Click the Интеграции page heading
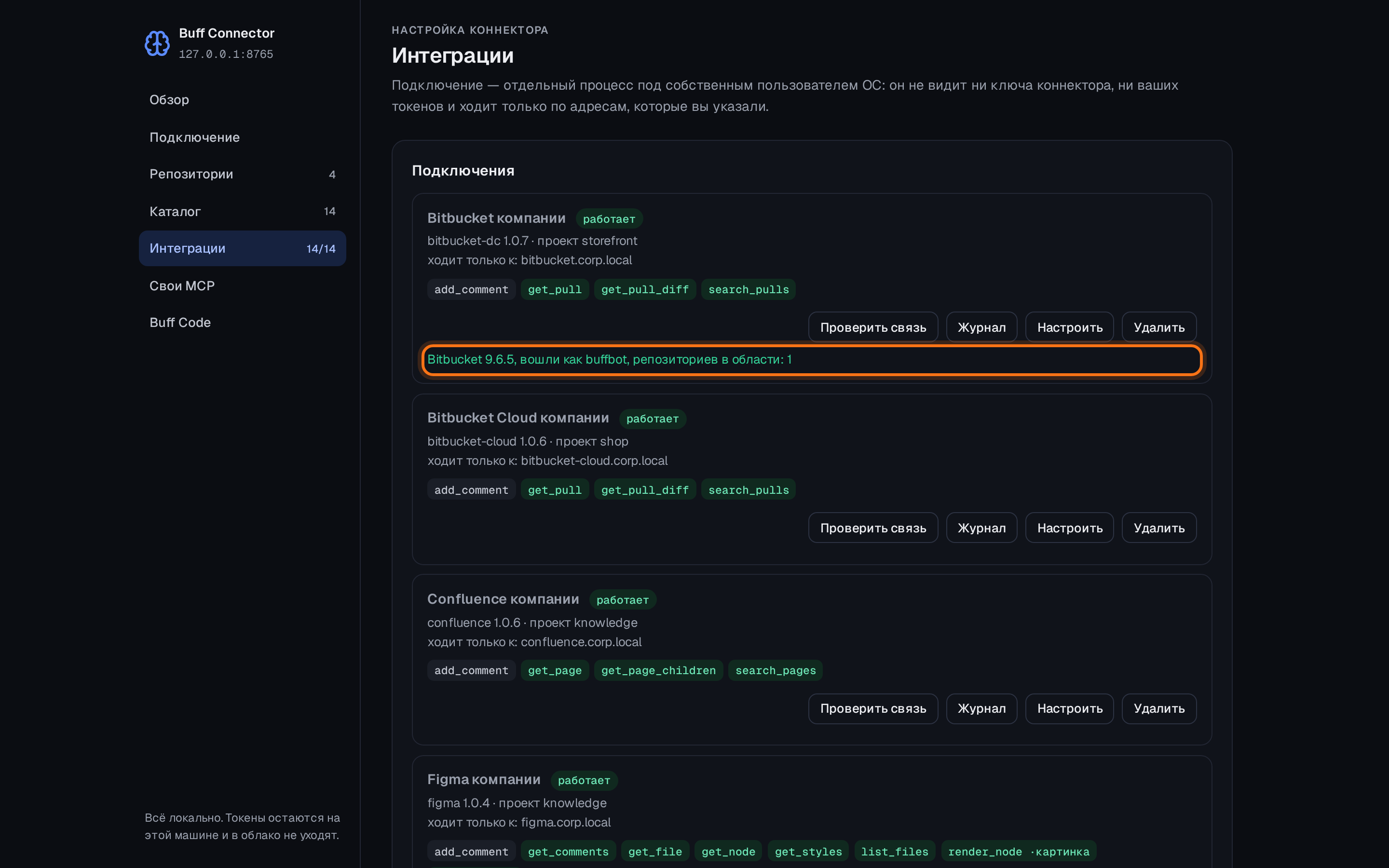 452,55
